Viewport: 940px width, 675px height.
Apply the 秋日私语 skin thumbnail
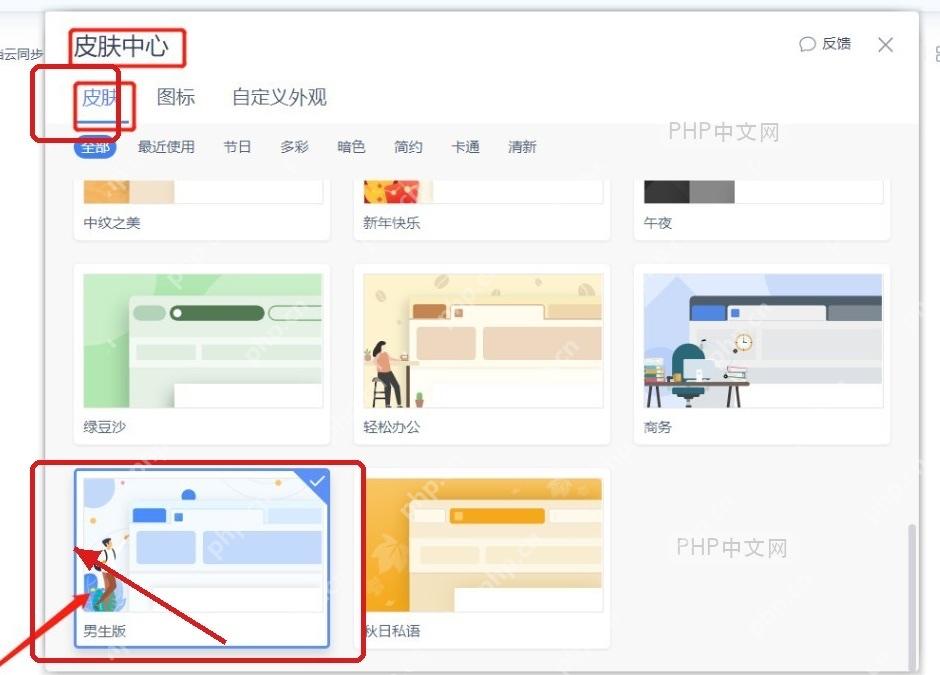pyautogui.click(x=483, y=544)
